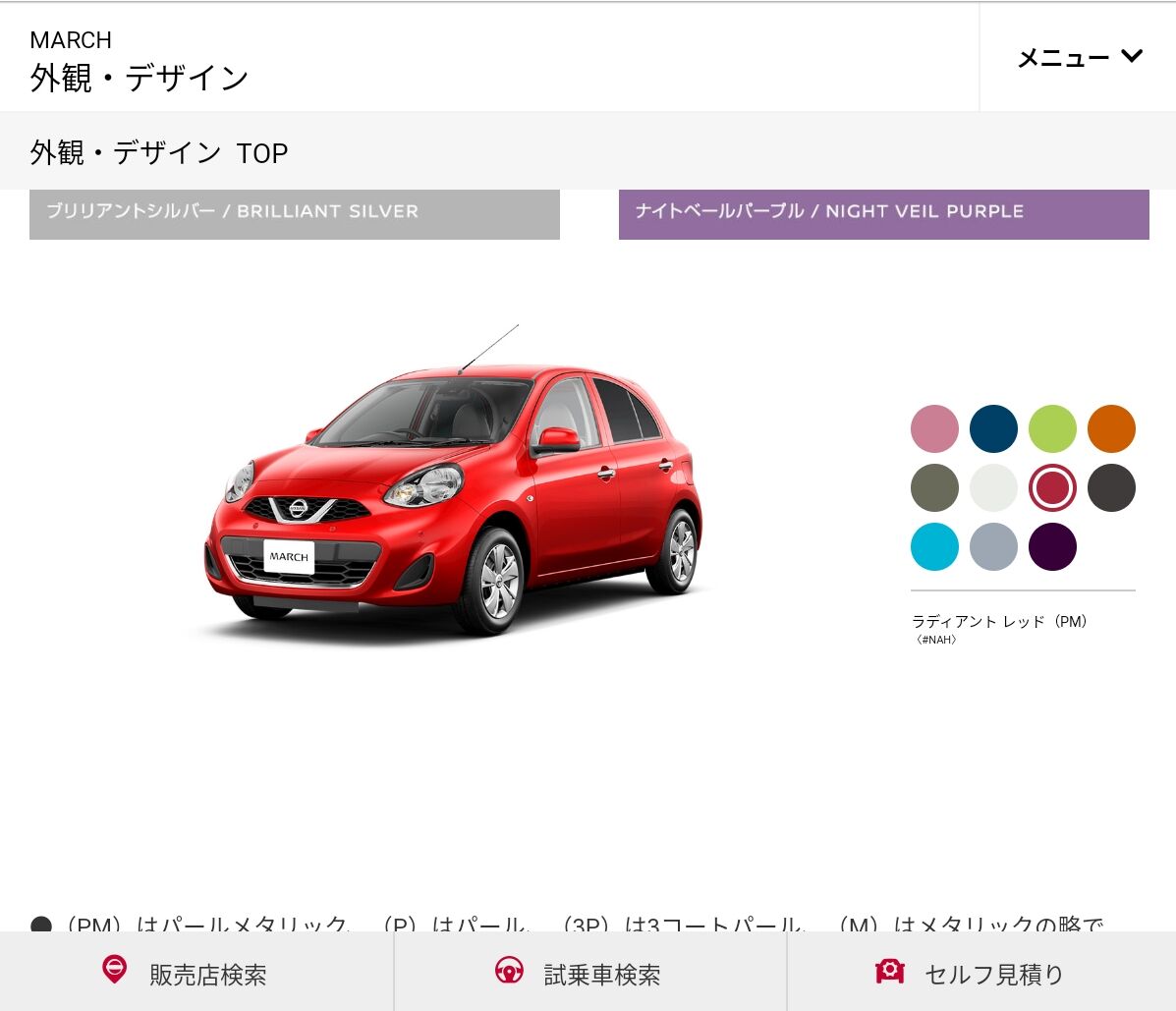Viewport: 1176px width, 1011px height.
Task: Select the highlighted radiant red swatch
Action: pyautogui.click(x=1052, y=487)
